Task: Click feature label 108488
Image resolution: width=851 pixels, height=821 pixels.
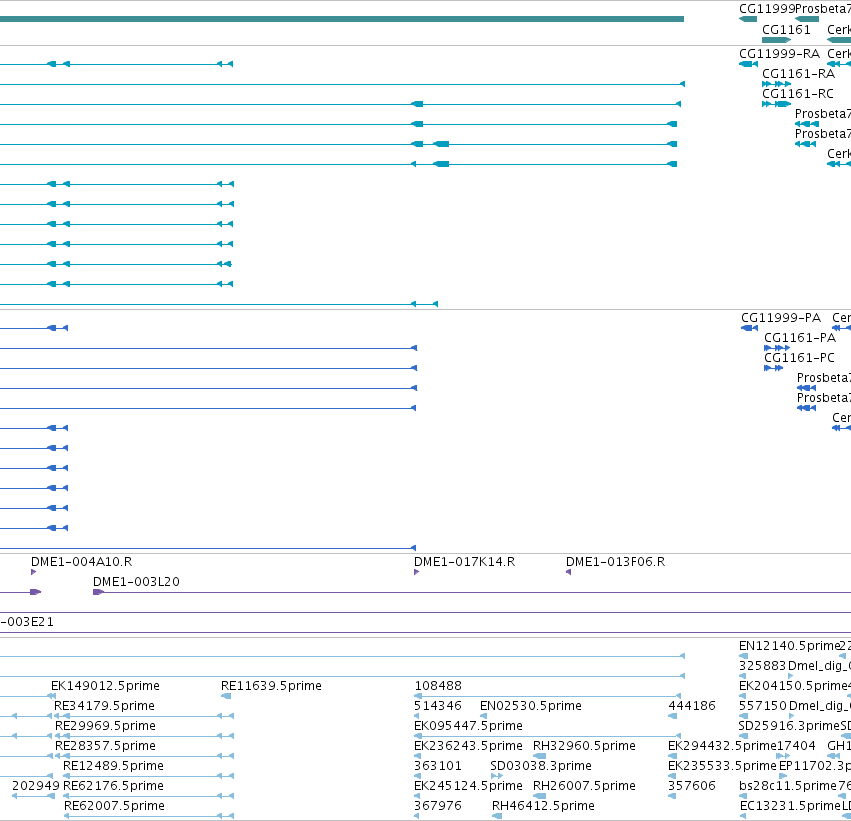Action: 438,686
